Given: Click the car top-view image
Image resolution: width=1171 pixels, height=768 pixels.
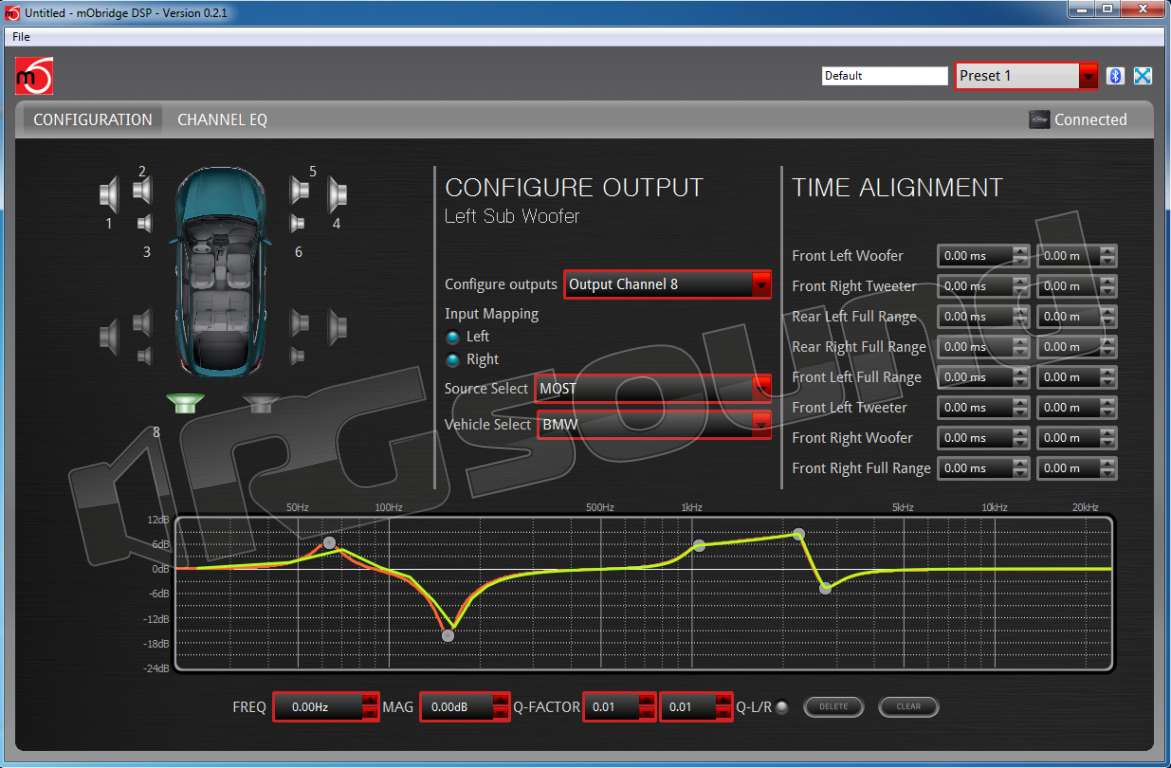Looking at the screenshot, I should [221, 272].
